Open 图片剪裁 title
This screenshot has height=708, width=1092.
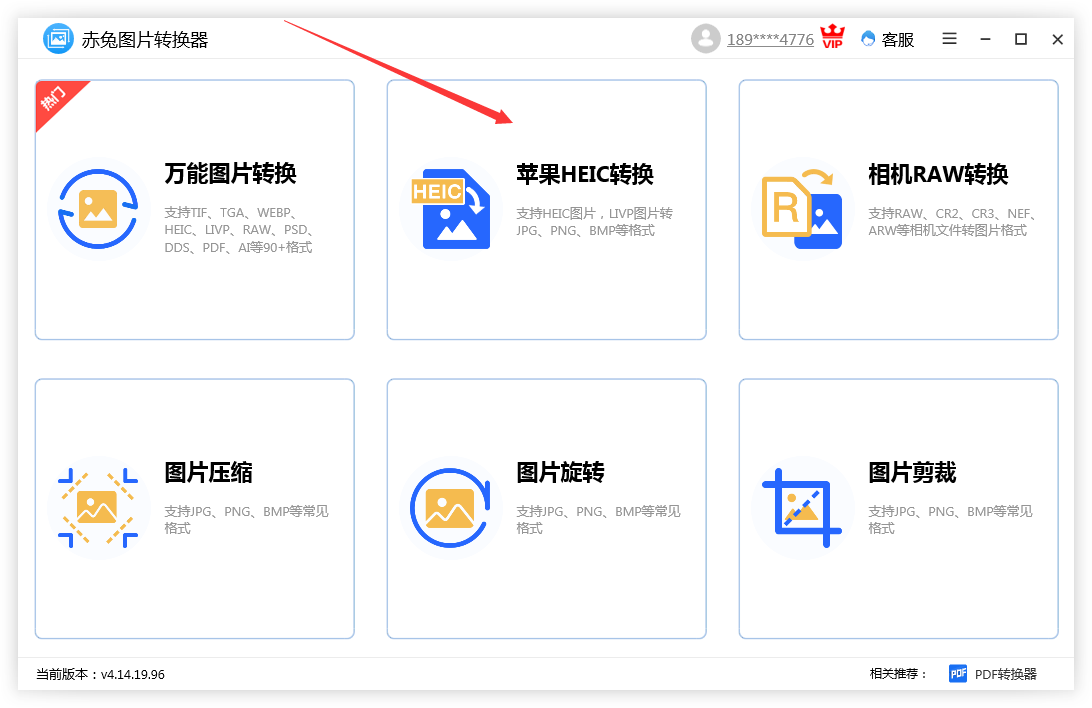tap(912, 472)
